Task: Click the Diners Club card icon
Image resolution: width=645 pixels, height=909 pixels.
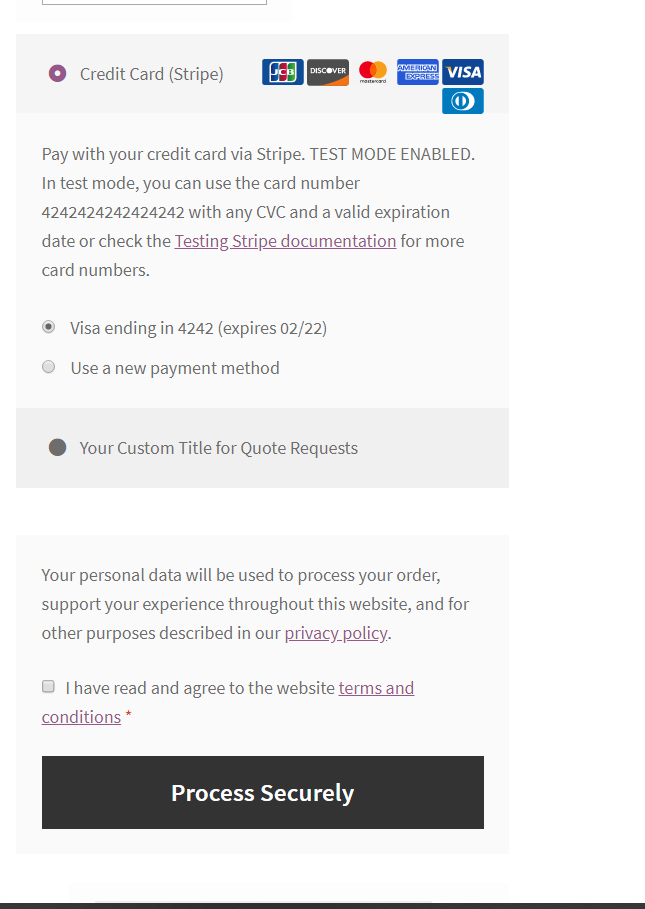Action: point(463,101)
